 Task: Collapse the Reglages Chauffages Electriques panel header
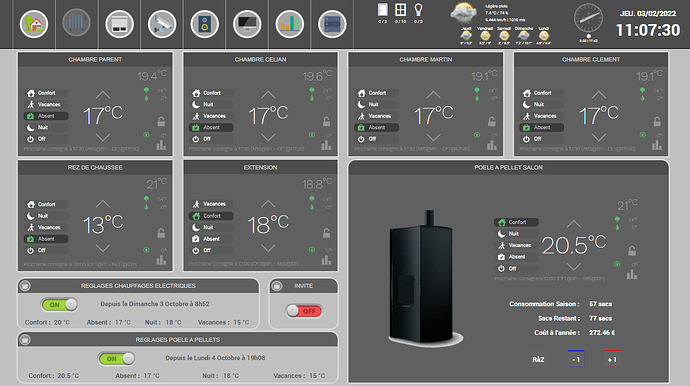[x=26, y=286]
